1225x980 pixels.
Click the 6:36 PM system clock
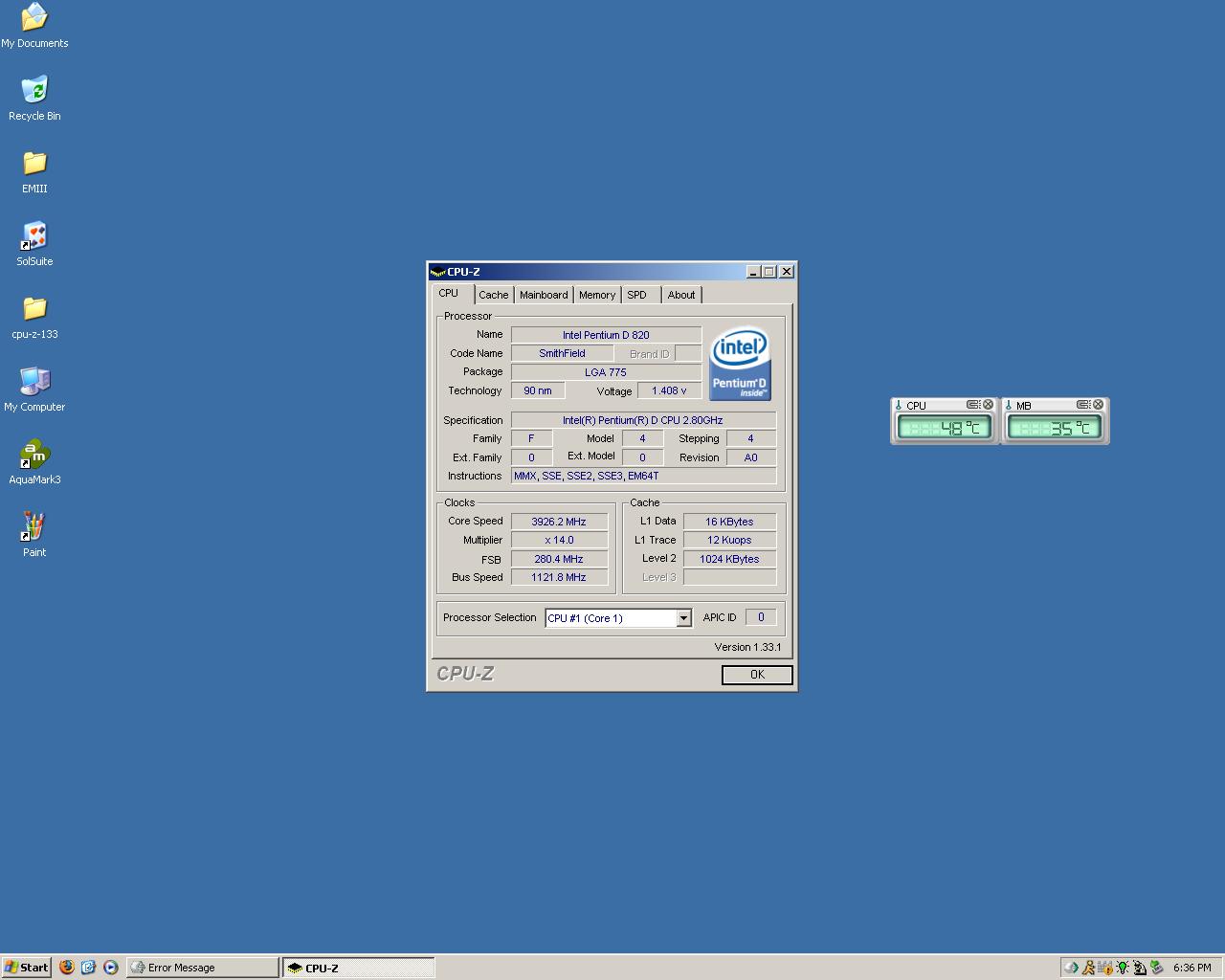click(x=1192, y=968)
